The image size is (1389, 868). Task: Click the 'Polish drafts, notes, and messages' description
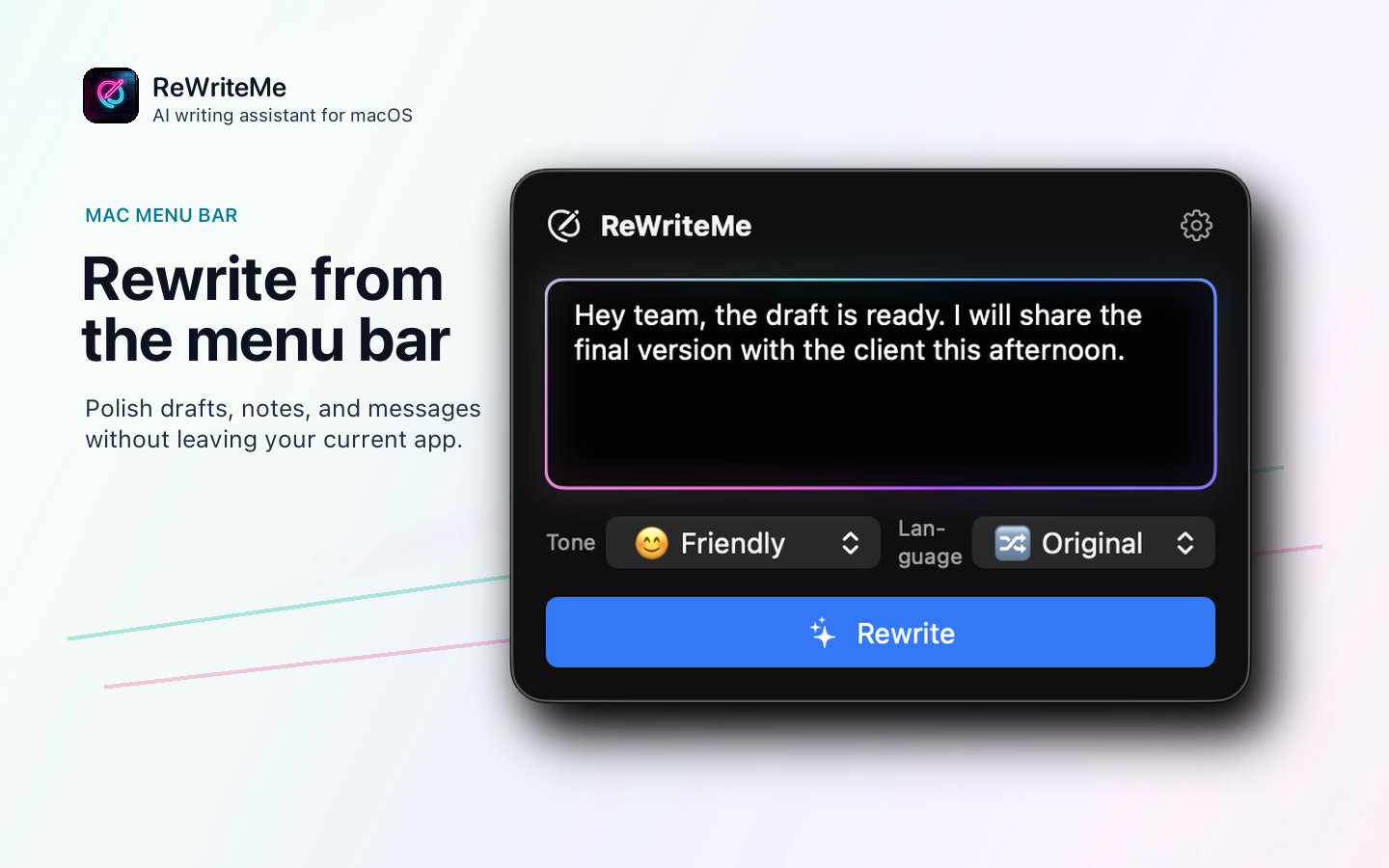pos(283,423)
